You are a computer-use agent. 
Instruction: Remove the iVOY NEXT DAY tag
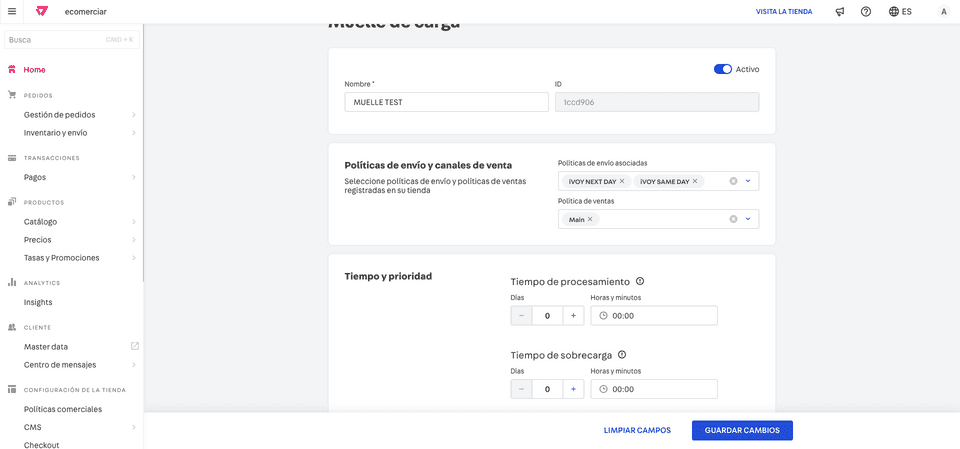622,181
